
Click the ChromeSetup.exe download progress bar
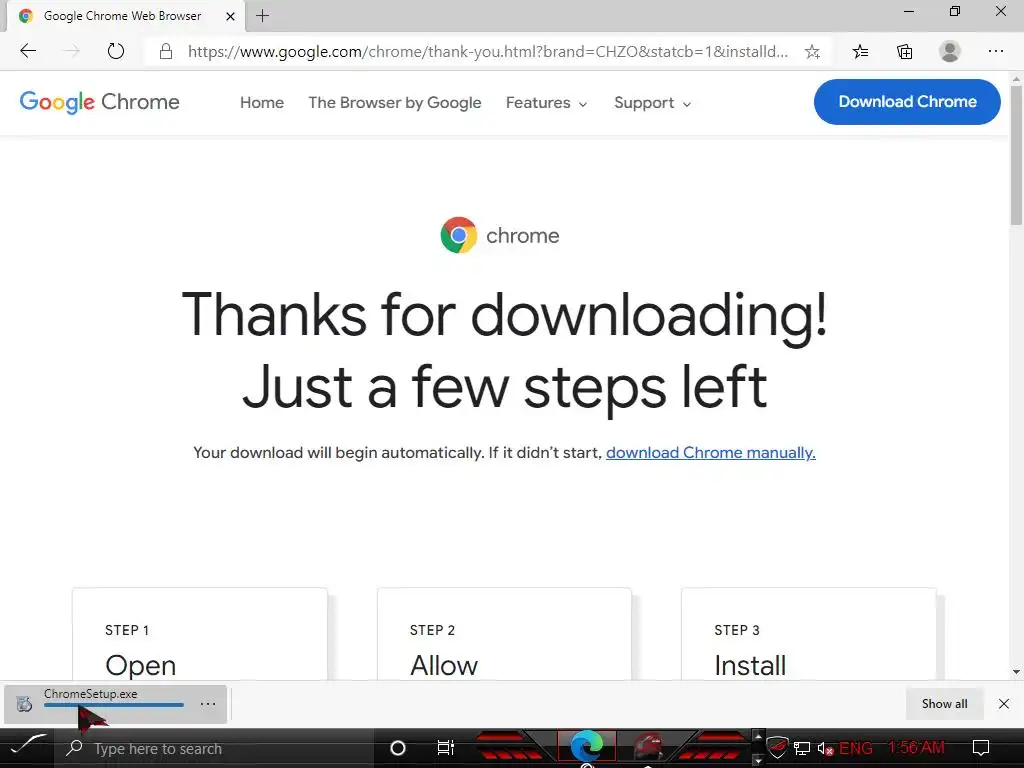tap(114, 705)
